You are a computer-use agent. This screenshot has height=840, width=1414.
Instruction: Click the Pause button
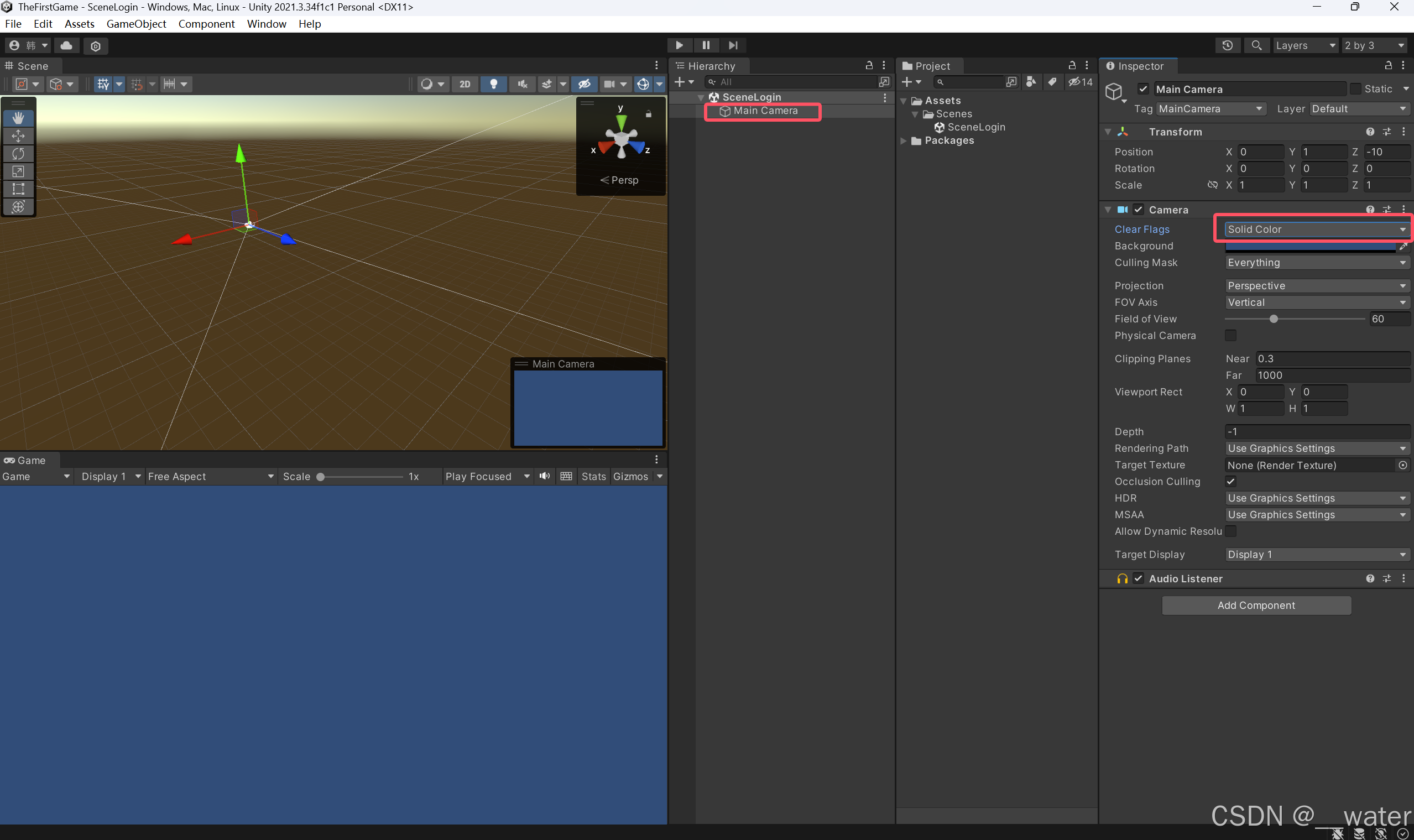[x=706, y=45]
